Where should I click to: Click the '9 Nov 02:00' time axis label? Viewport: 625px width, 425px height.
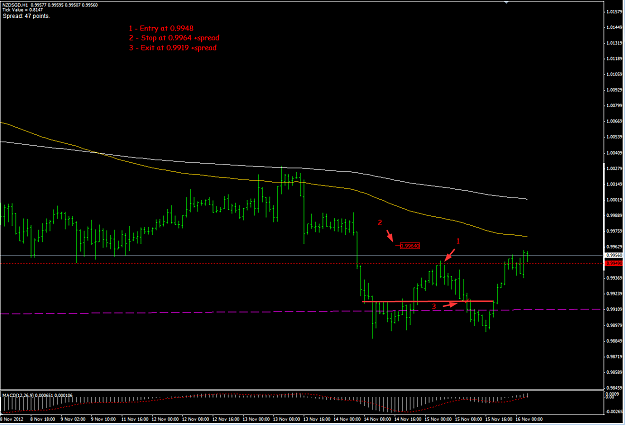[x=73, y=419]
